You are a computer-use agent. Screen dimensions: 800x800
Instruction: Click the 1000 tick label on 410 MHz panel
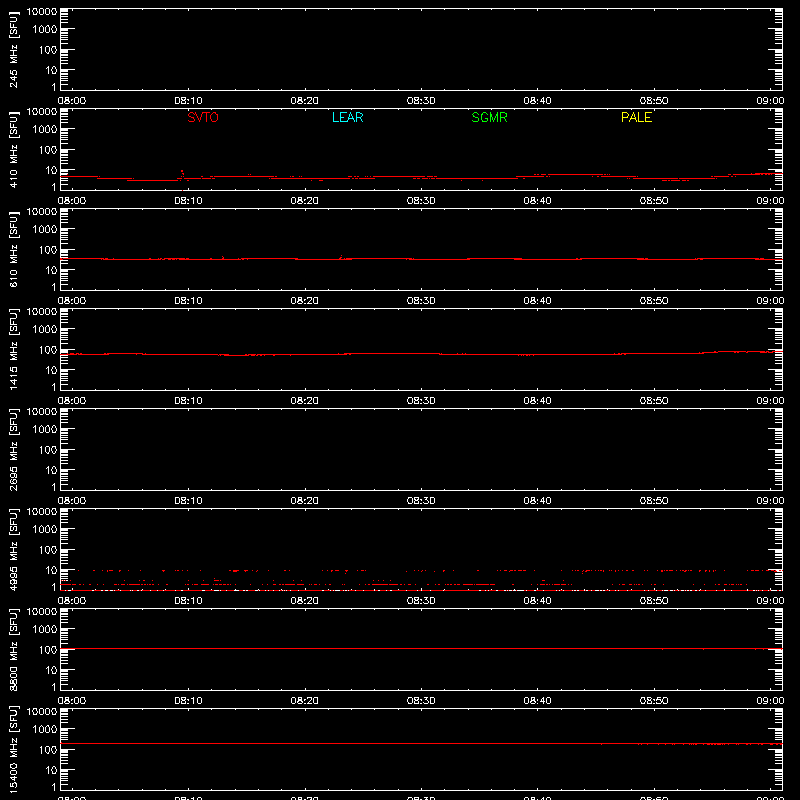click(45, 130)
